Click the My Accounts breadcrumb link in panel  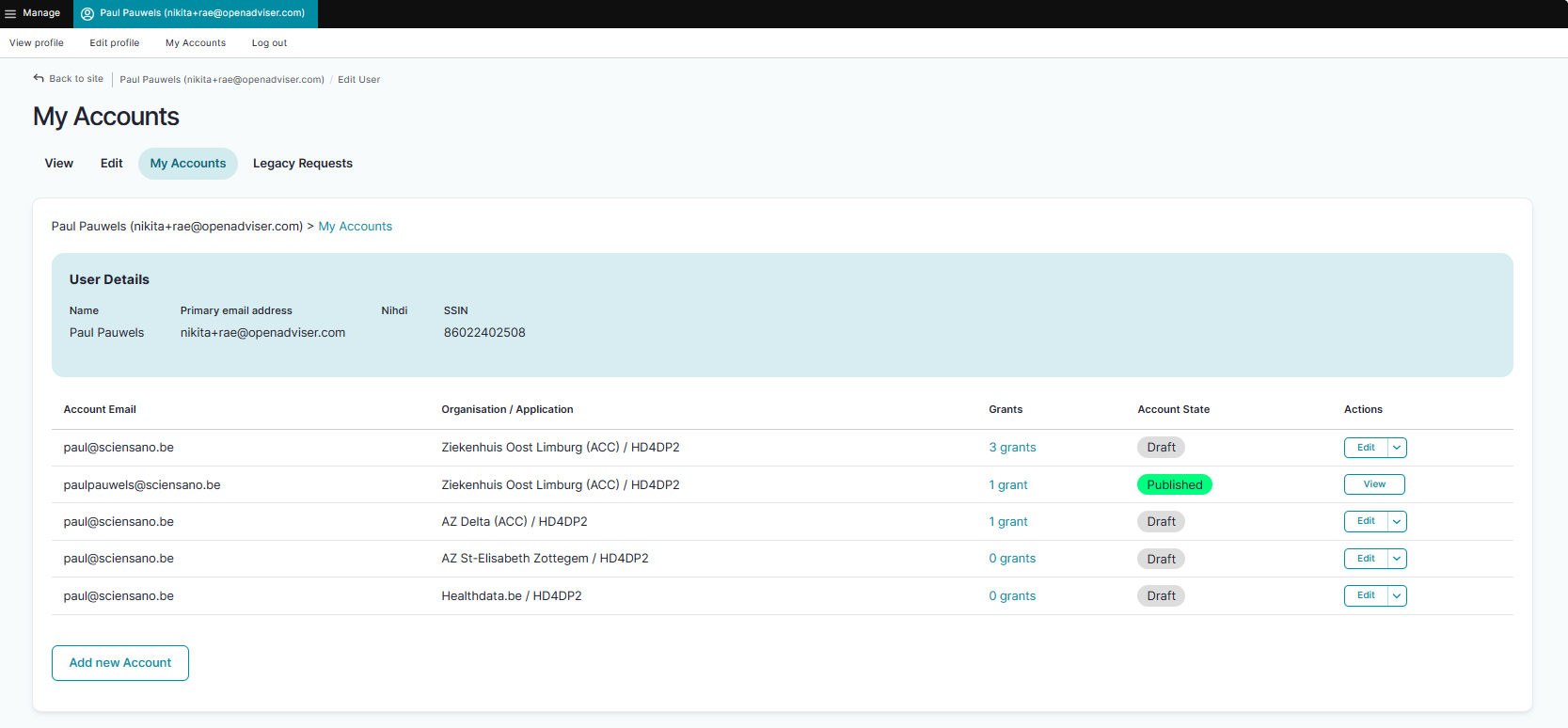tap(355, 227)
